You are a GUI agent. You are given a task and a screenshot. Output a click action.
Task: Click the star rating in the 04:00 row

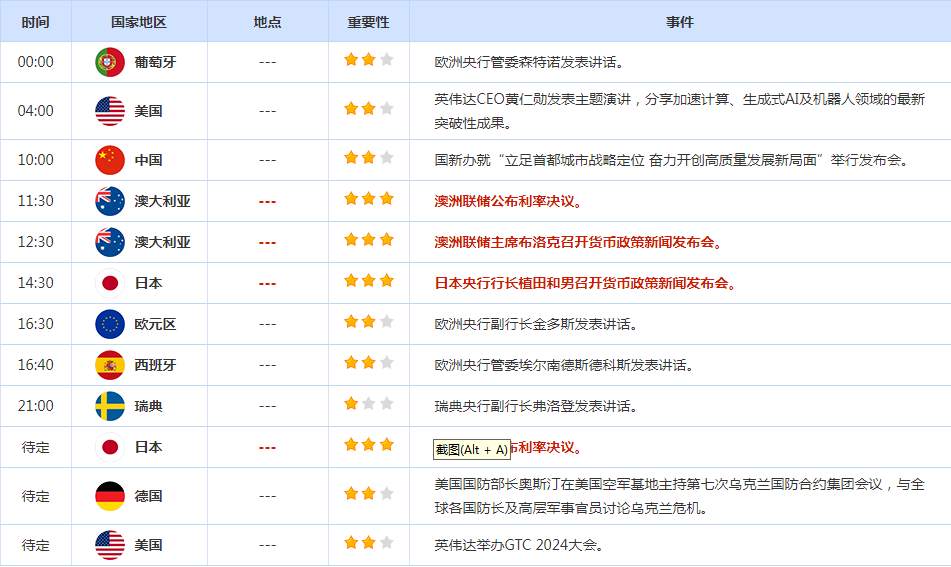369,109
